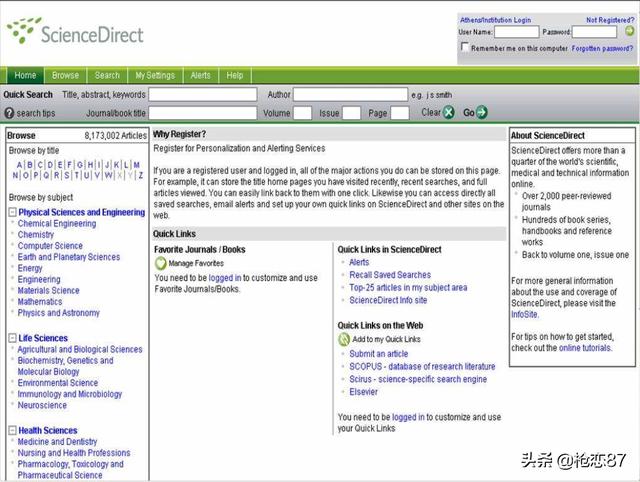Run quick search with the Go arrow

482,112
